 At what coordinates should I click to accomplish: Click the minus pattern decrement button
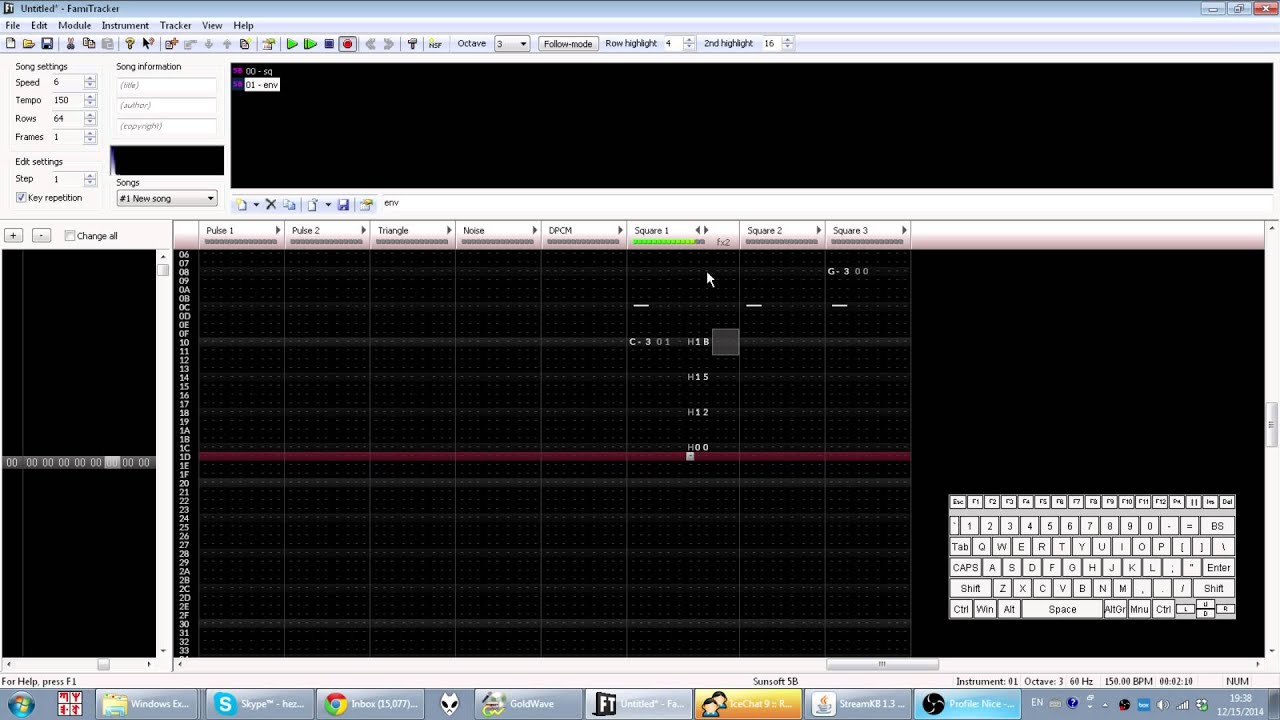coord(41,236)
